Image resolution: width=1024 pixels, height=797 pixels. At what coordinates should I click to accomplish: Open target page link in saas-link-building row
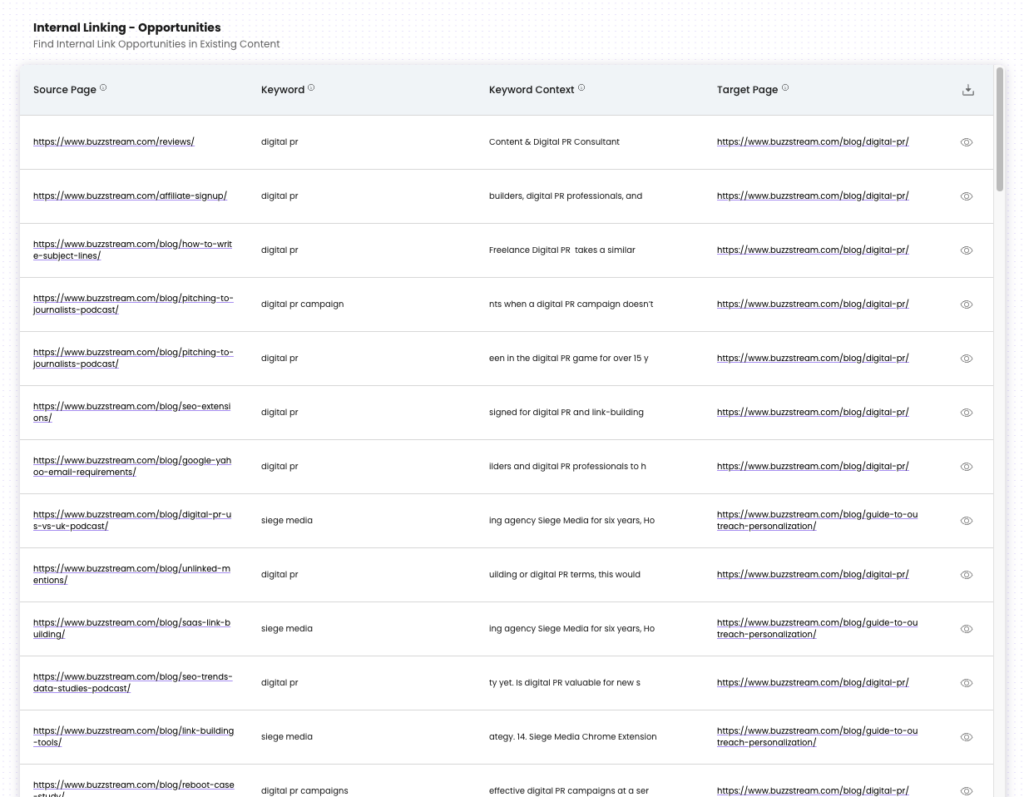tap(816, 628)
